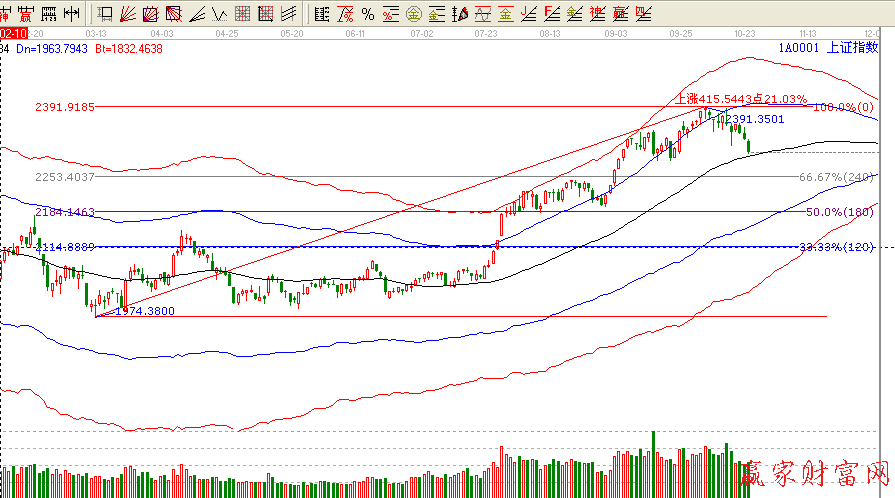895x498 pixels.
Task: Select the red percent horizontal lines tool
Action: coord(391,13)
